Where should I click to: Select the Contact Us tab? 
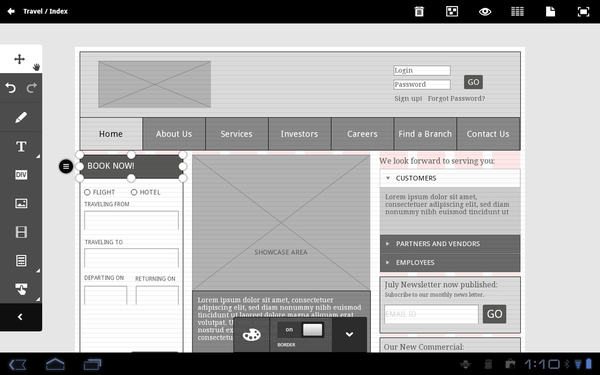[x=488, y=134]
